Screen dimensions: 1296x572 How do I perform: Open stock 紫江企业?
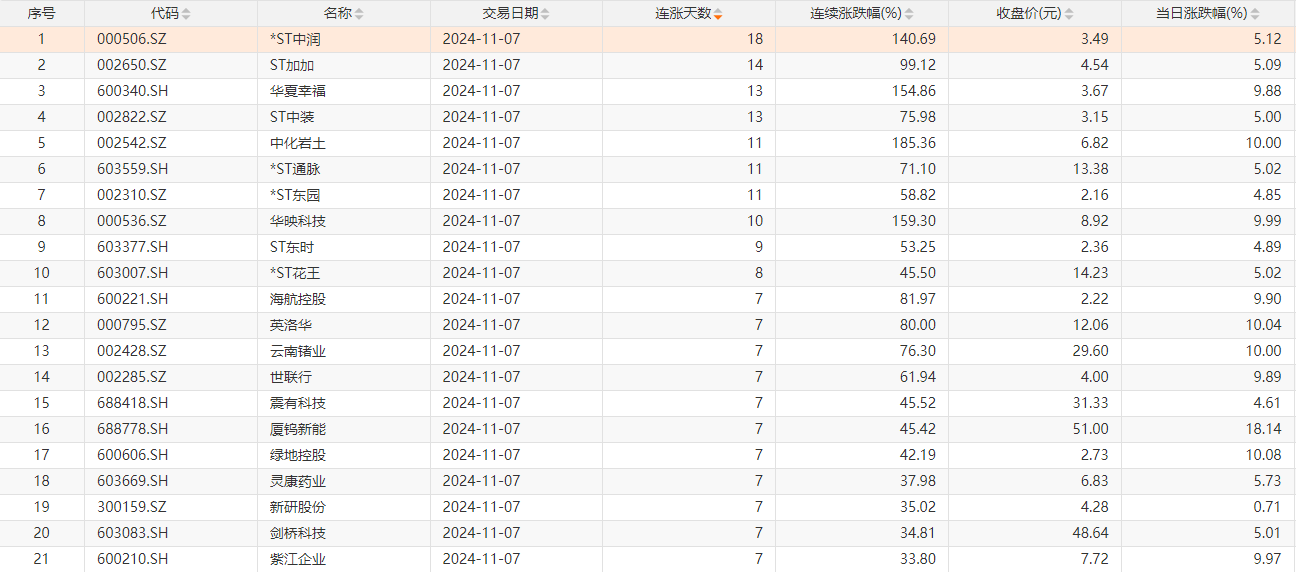click(298, 559)
